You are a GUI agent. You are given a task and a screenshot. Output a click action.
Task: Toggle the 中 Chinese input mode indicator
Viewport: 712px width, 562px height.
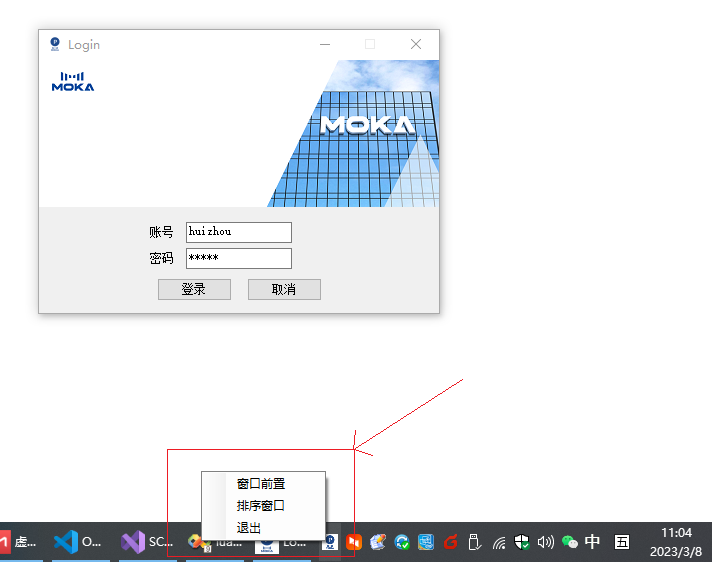pos(593,542)
